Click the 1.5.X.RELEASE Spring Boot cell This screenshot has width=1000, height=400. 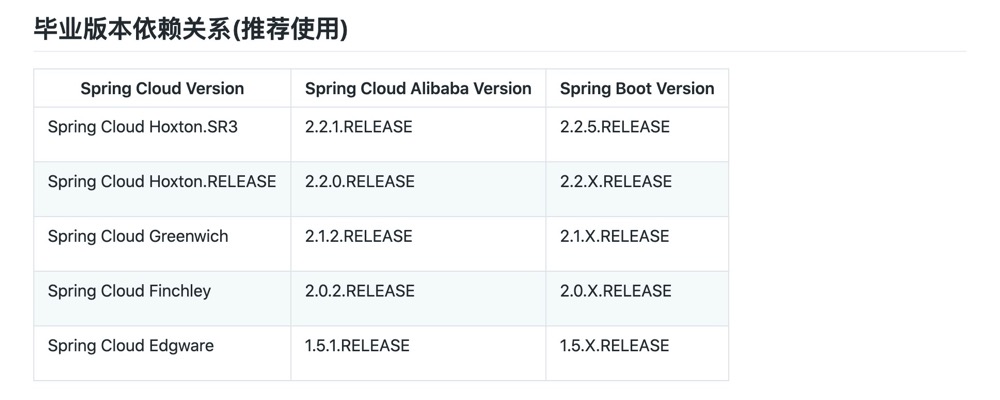pos(614,346)
